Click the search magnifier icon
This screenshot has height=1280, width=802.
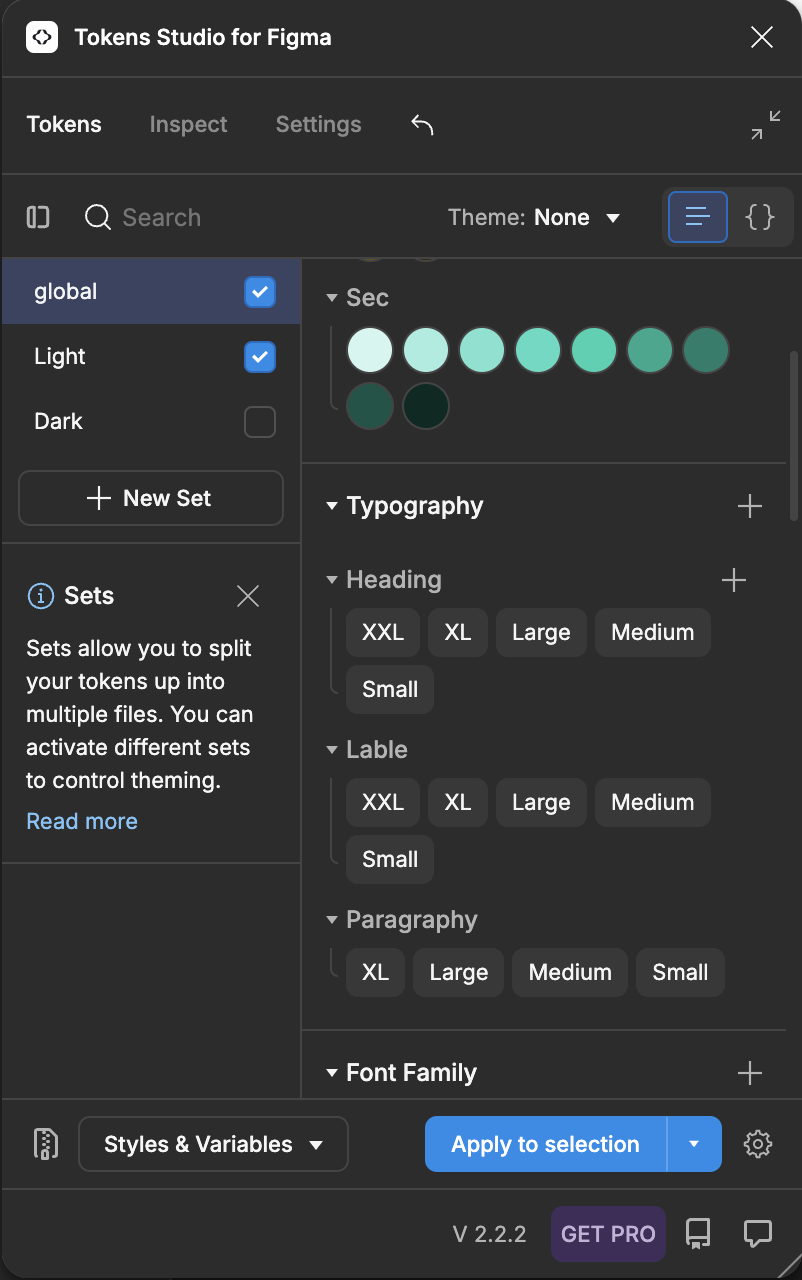click(x=98, y=217)
